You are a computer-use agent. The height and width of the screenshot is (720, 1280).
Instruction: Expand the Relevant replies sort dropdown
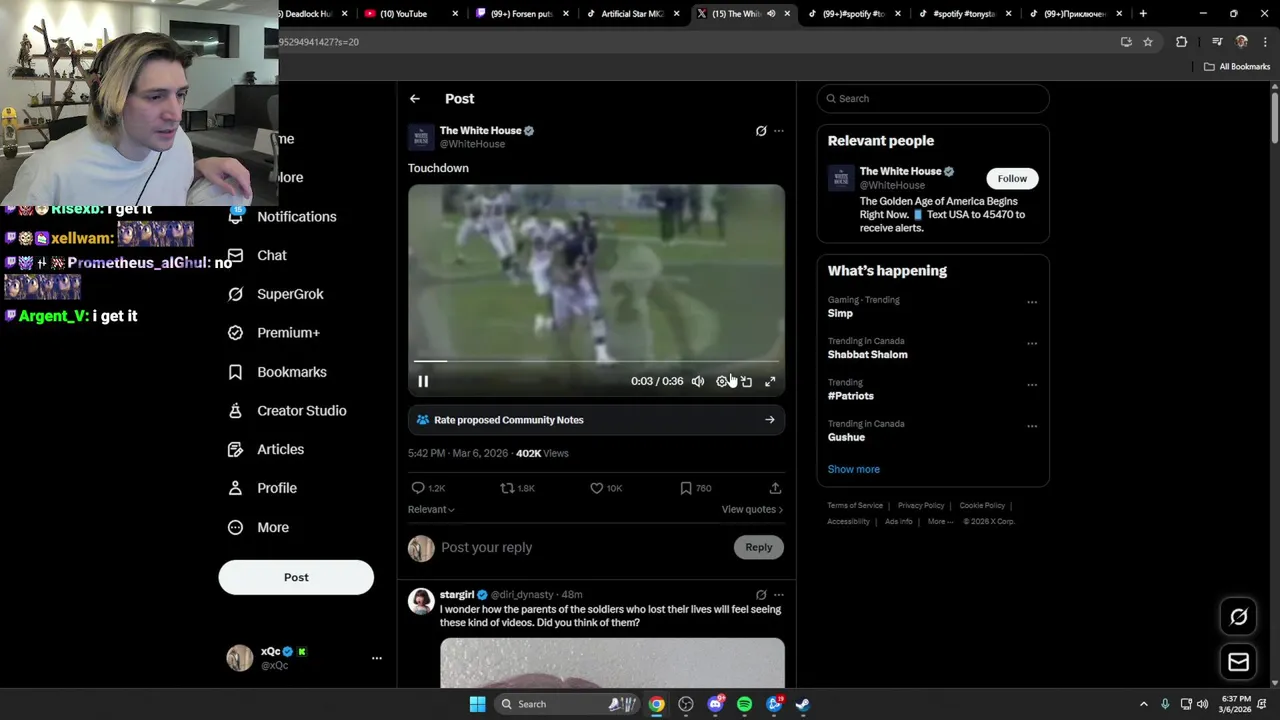431,509
